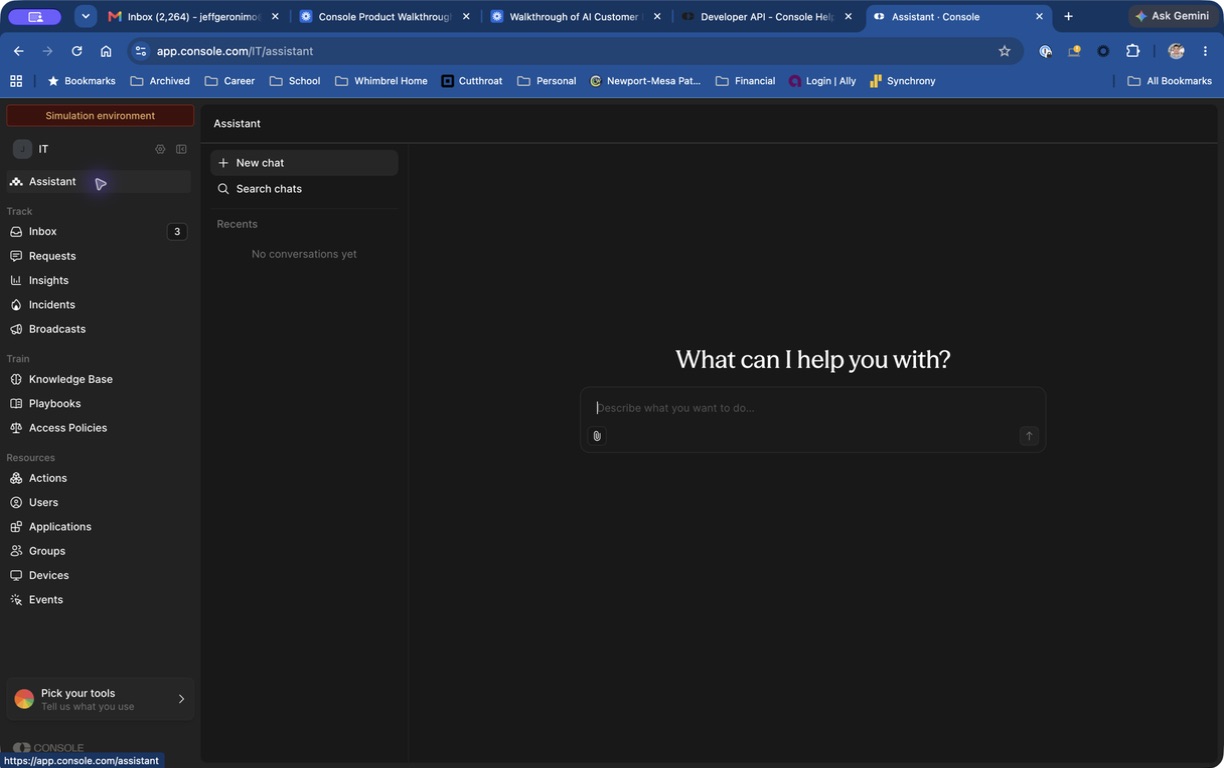The image size is (1224, 768).
Task: Open Whimbrel Home bookmarks folder
Action: (x=381, y=81)
